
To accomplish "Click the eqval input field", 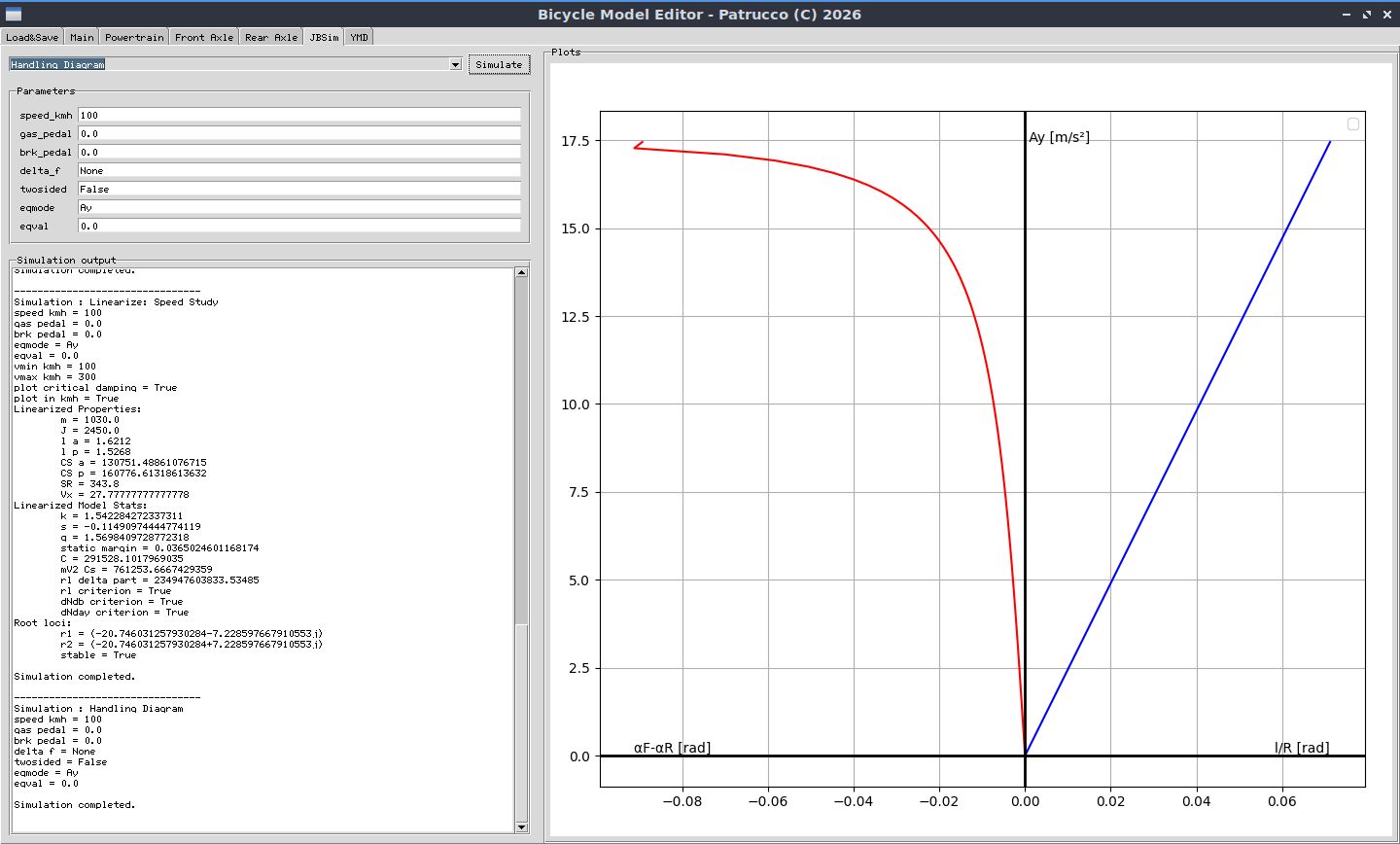I will click(299, 226).
